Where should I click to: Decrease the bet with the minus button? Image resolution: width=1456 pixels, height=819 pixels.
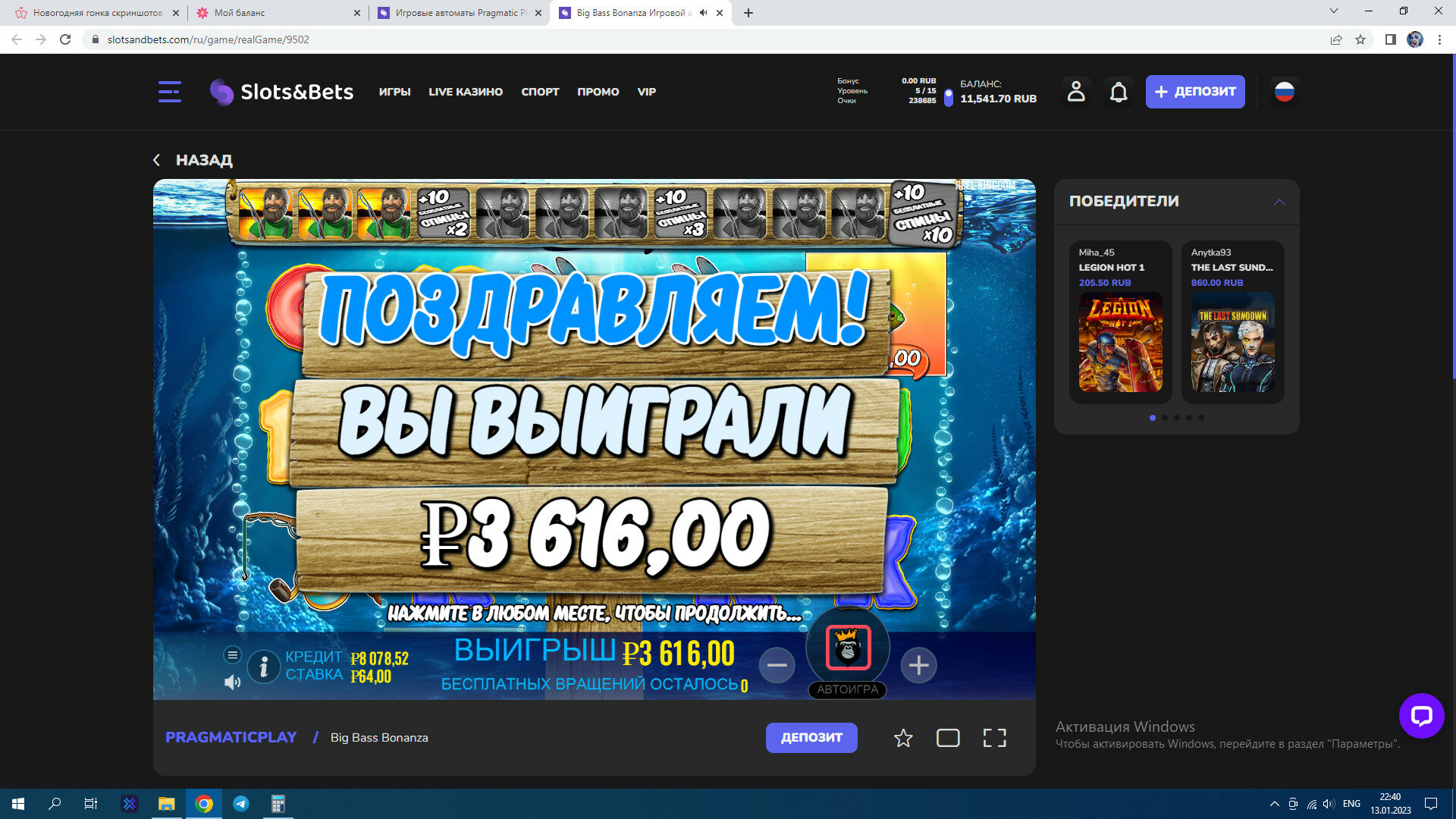(x=777, y=665)
